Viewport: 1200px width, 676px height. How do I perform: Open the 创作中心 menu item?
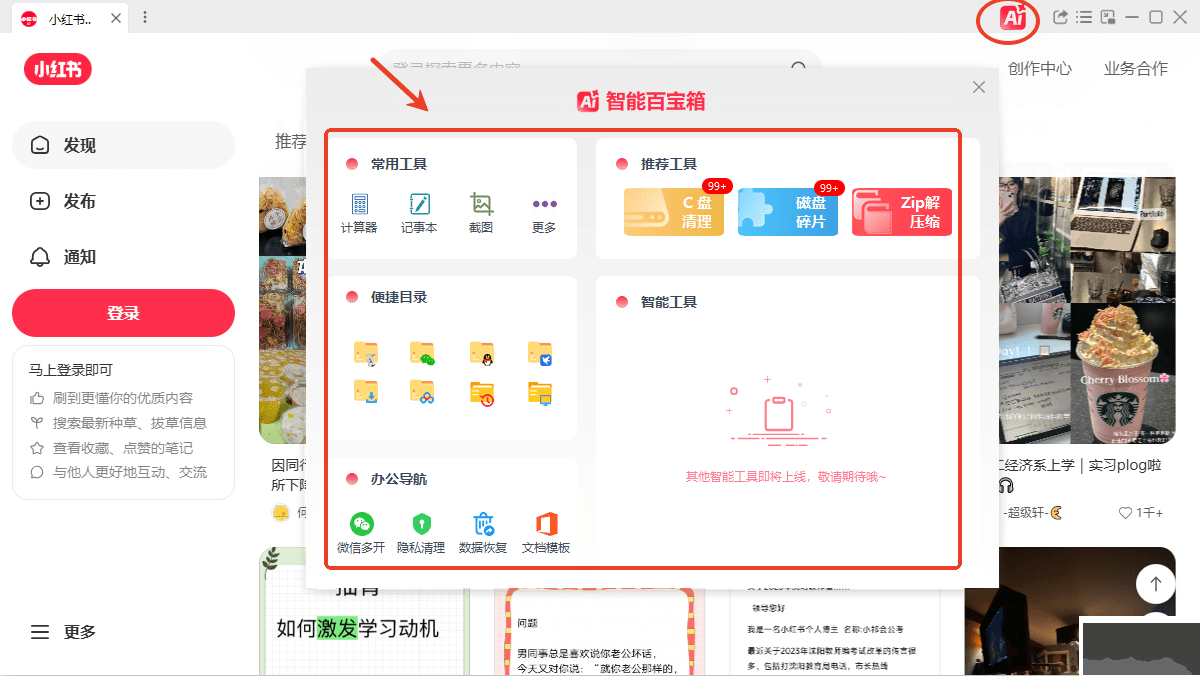click(x=1040, y=68)
